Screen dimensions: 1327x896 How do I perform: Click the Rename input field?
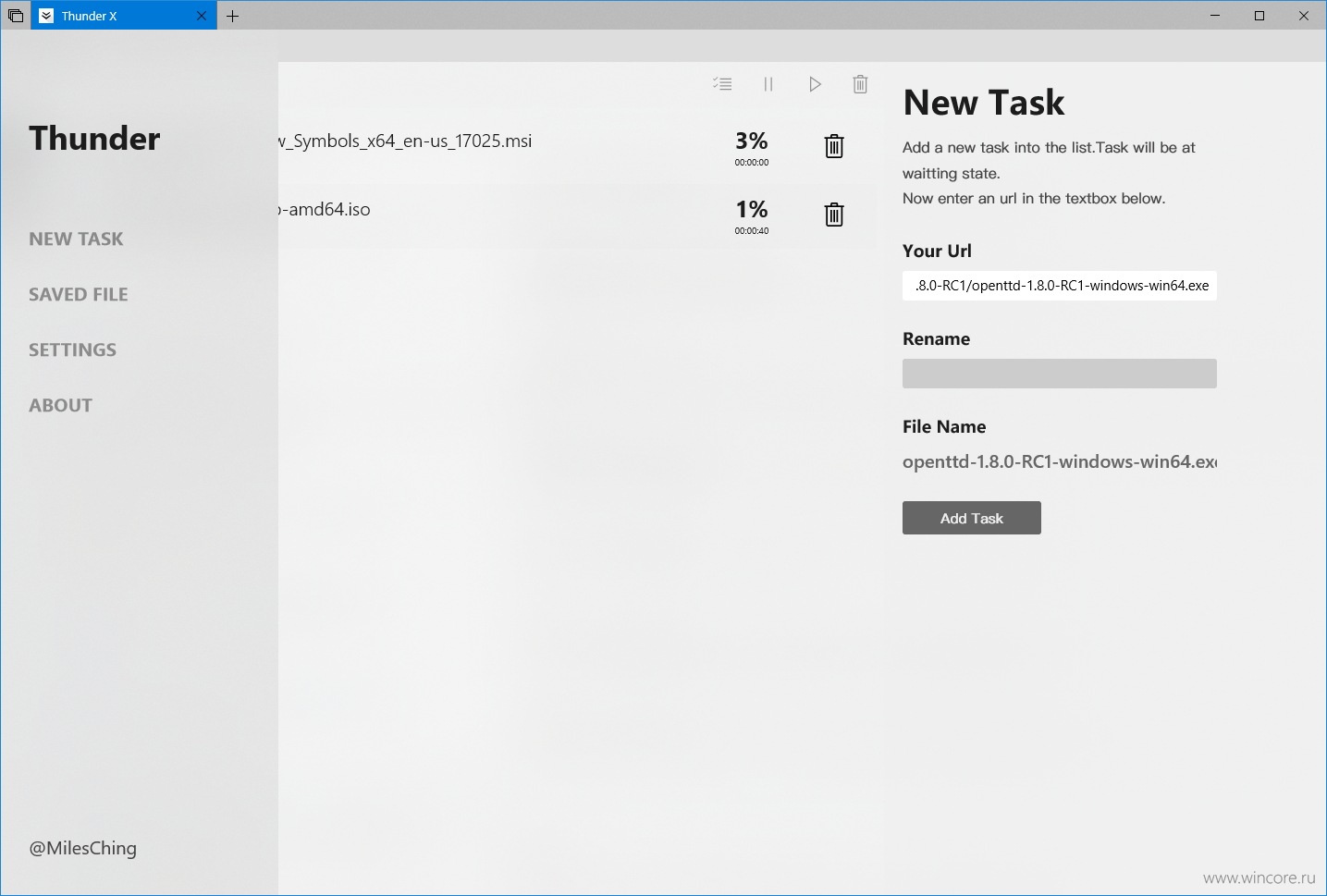click(x=1060, y=374)
